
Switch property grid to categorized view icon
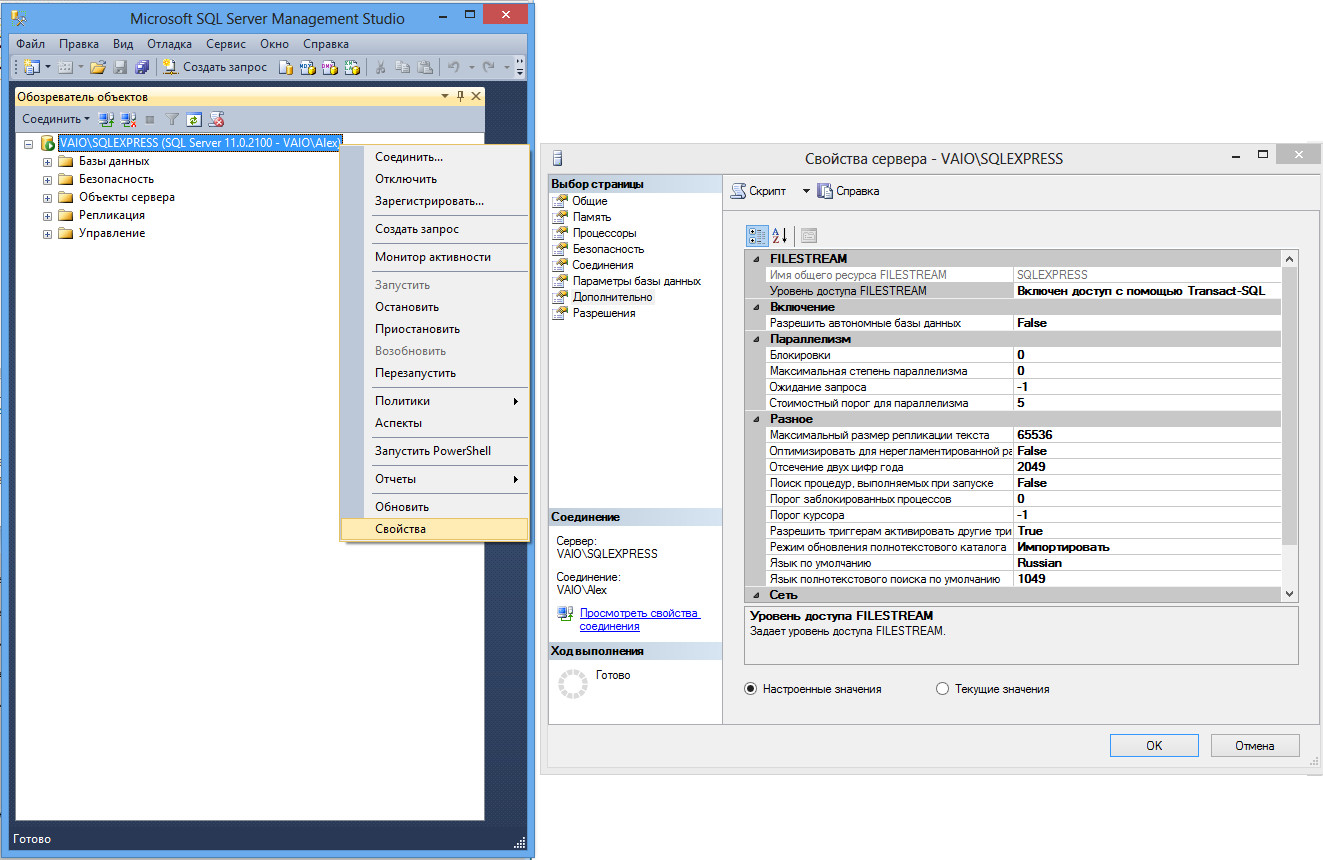pyautogui.click(x=757, y=235)
